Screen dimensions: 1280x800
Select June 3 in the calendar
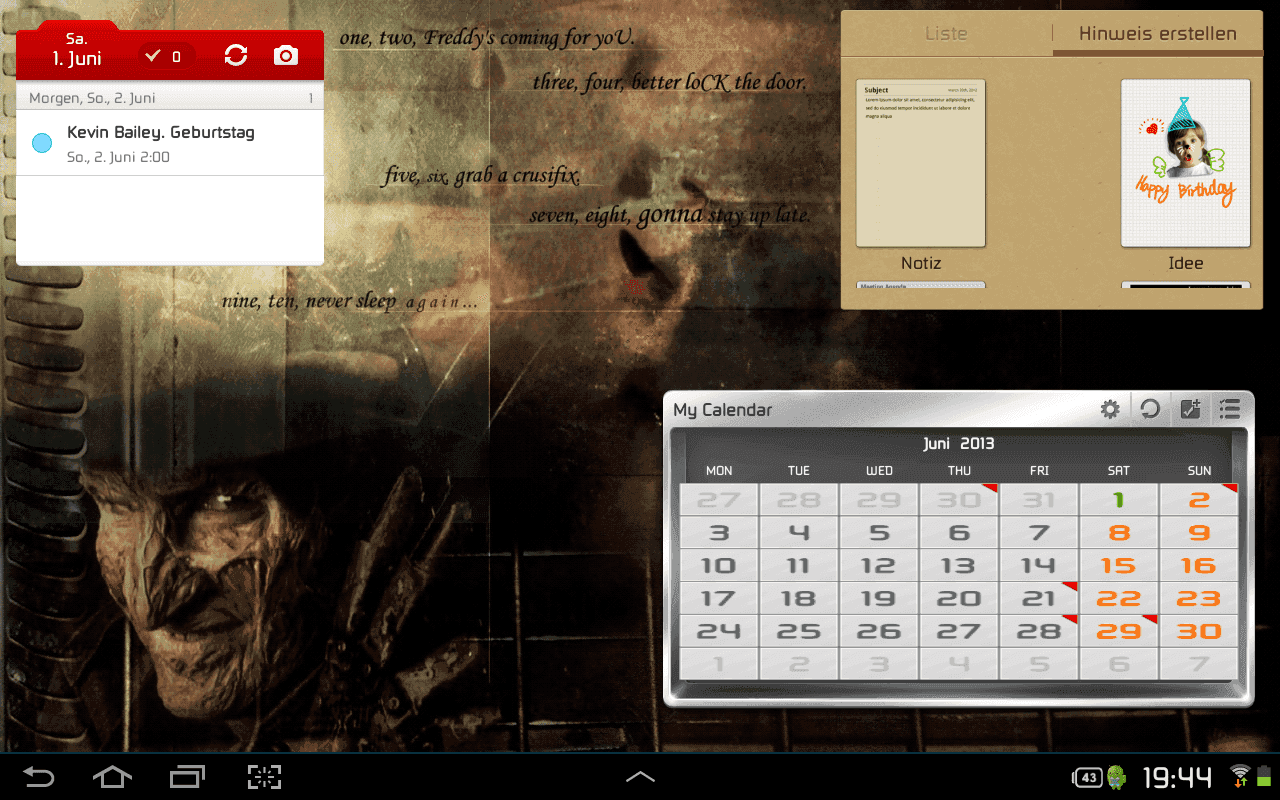coord(719,533)
